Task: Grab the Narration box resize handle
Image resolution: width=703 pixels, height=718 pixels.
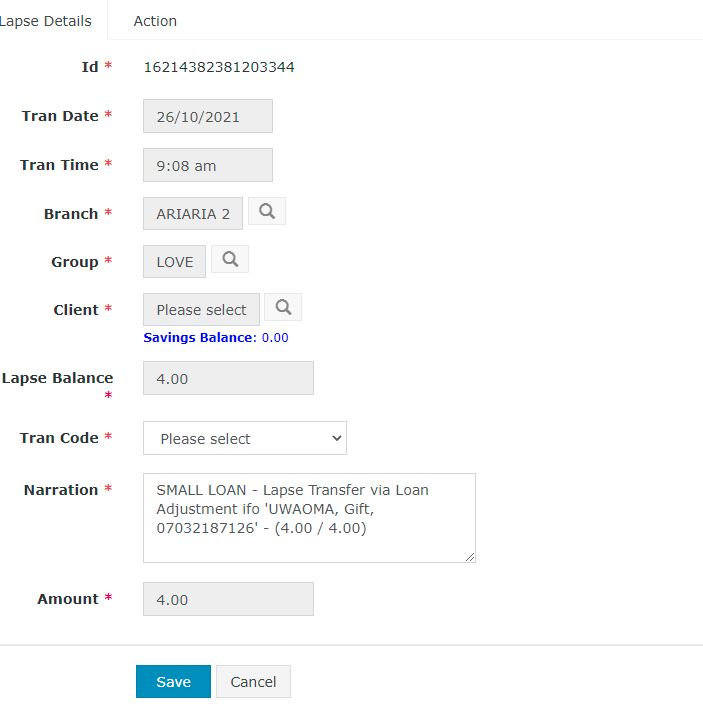Action: (469, 556)
